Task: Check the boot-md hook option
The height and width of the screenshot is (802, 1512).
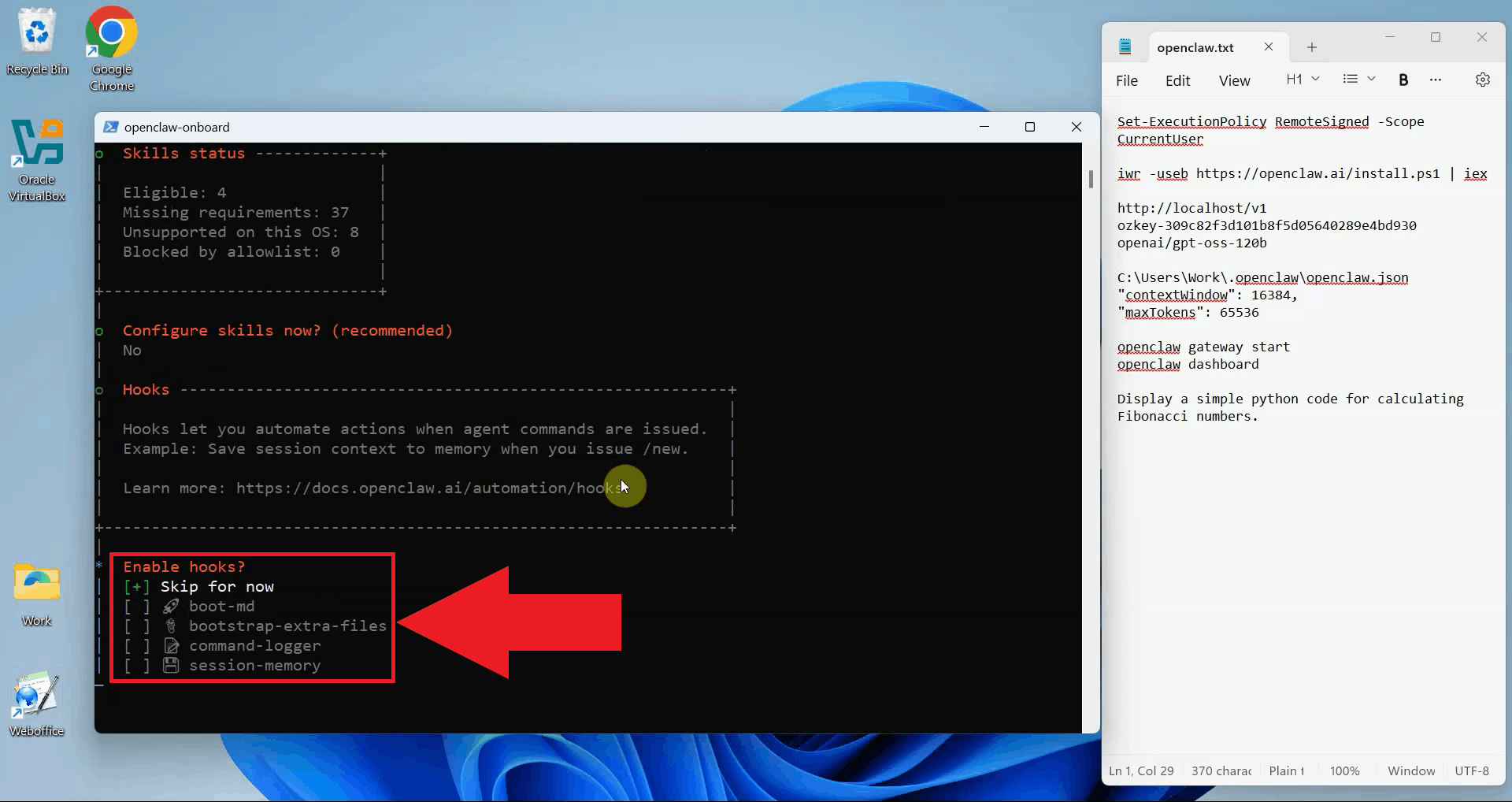Action: click(x=136, y=607)
